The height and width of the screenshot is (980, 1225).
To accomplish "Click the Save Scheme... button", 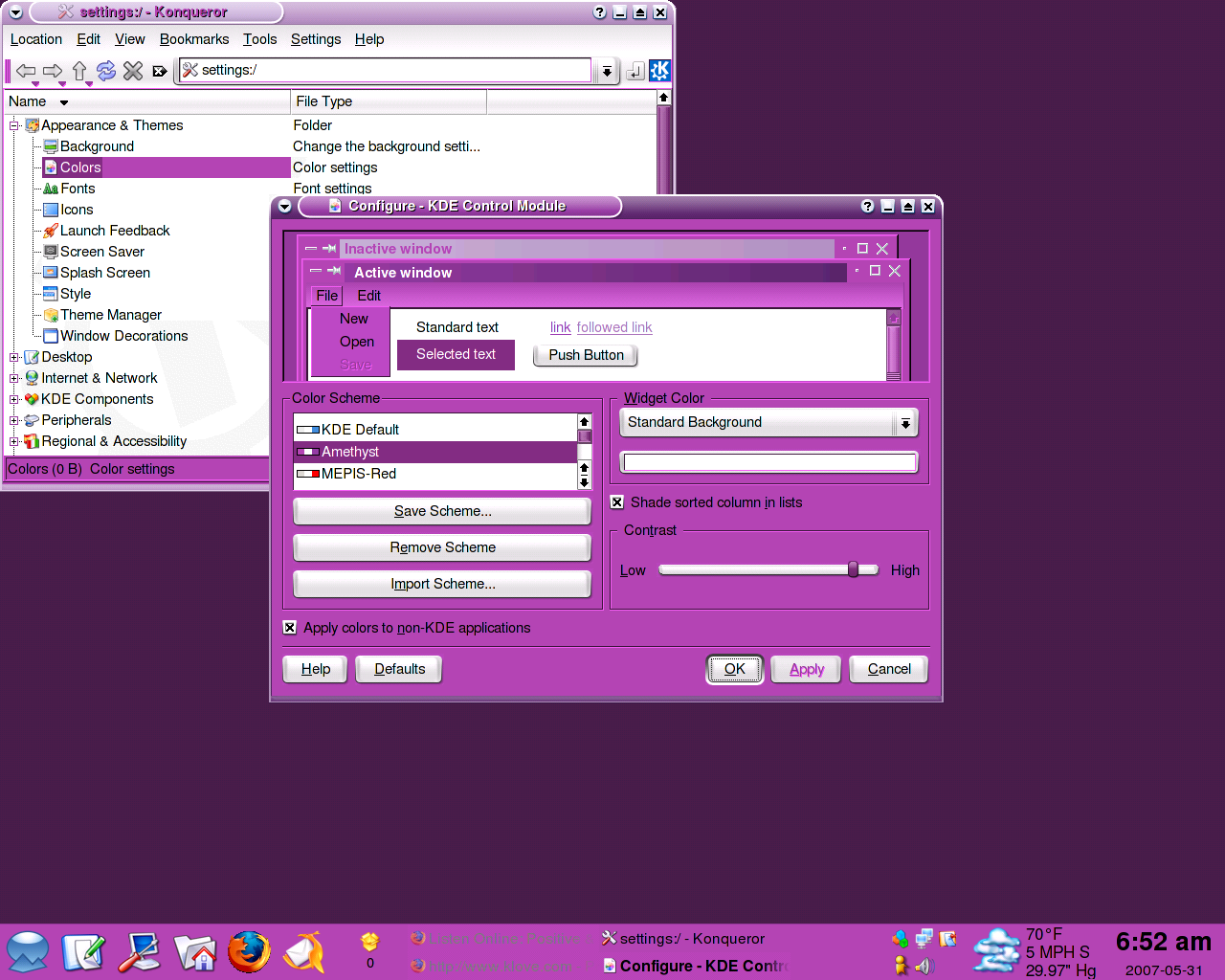I will [442, 511].
